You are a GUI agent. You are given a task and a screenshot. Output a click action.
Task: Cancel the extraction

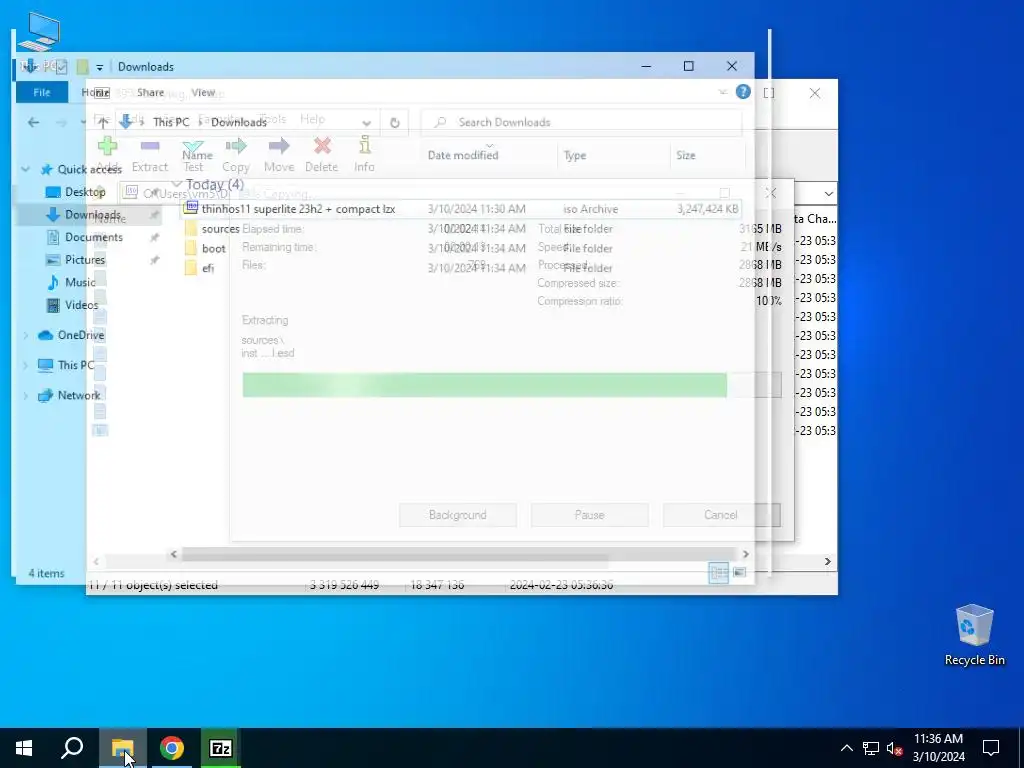pos(721,515)
